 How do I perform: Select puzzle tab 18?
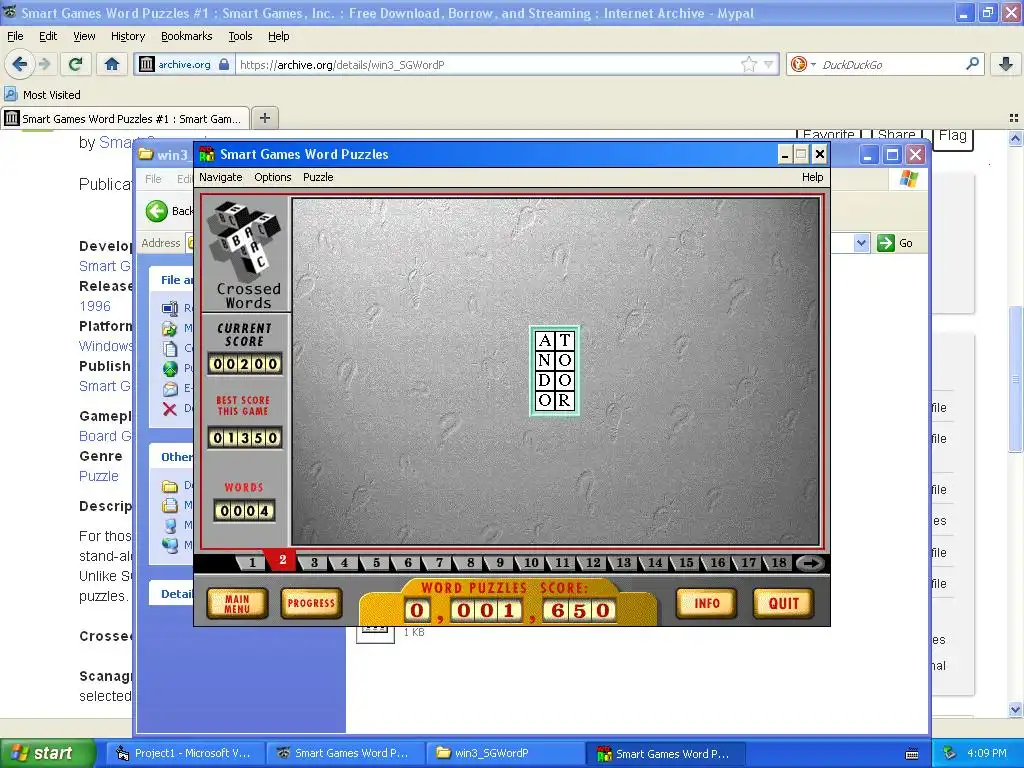point(778,563)
